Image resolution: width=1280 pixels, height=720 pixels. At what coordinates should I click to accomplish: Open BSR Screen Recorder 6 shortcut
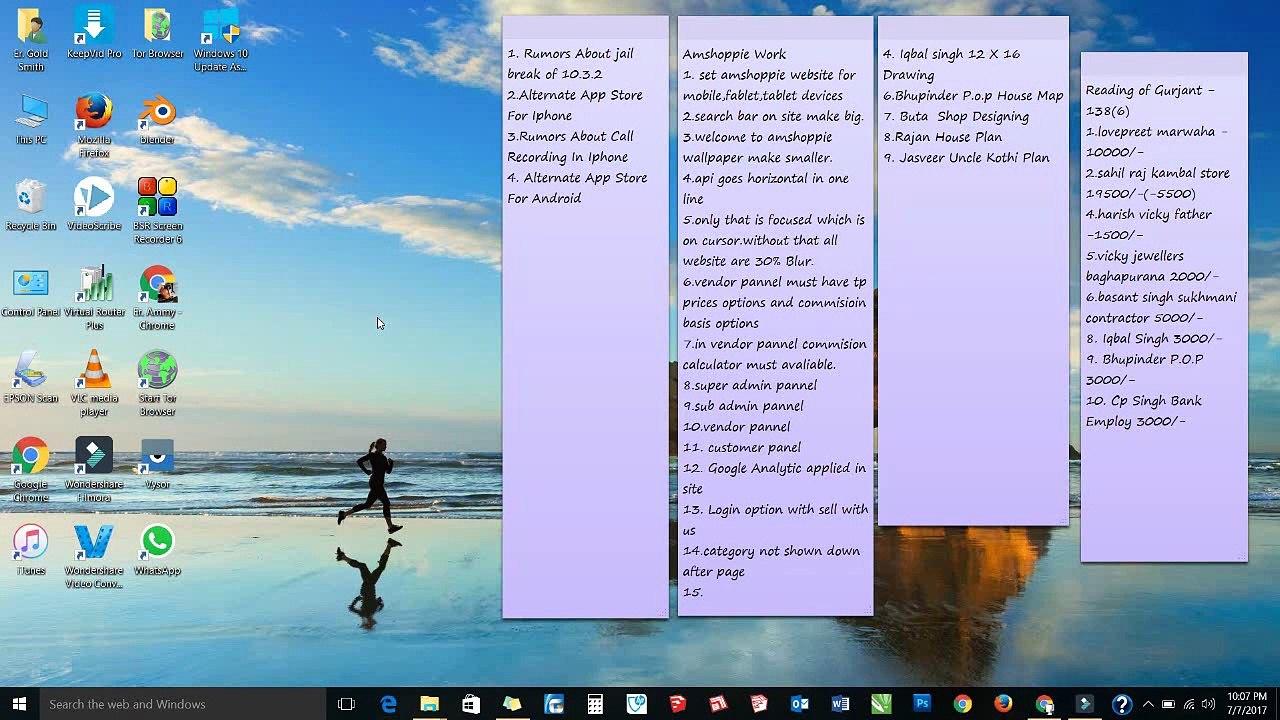point(157,212)
